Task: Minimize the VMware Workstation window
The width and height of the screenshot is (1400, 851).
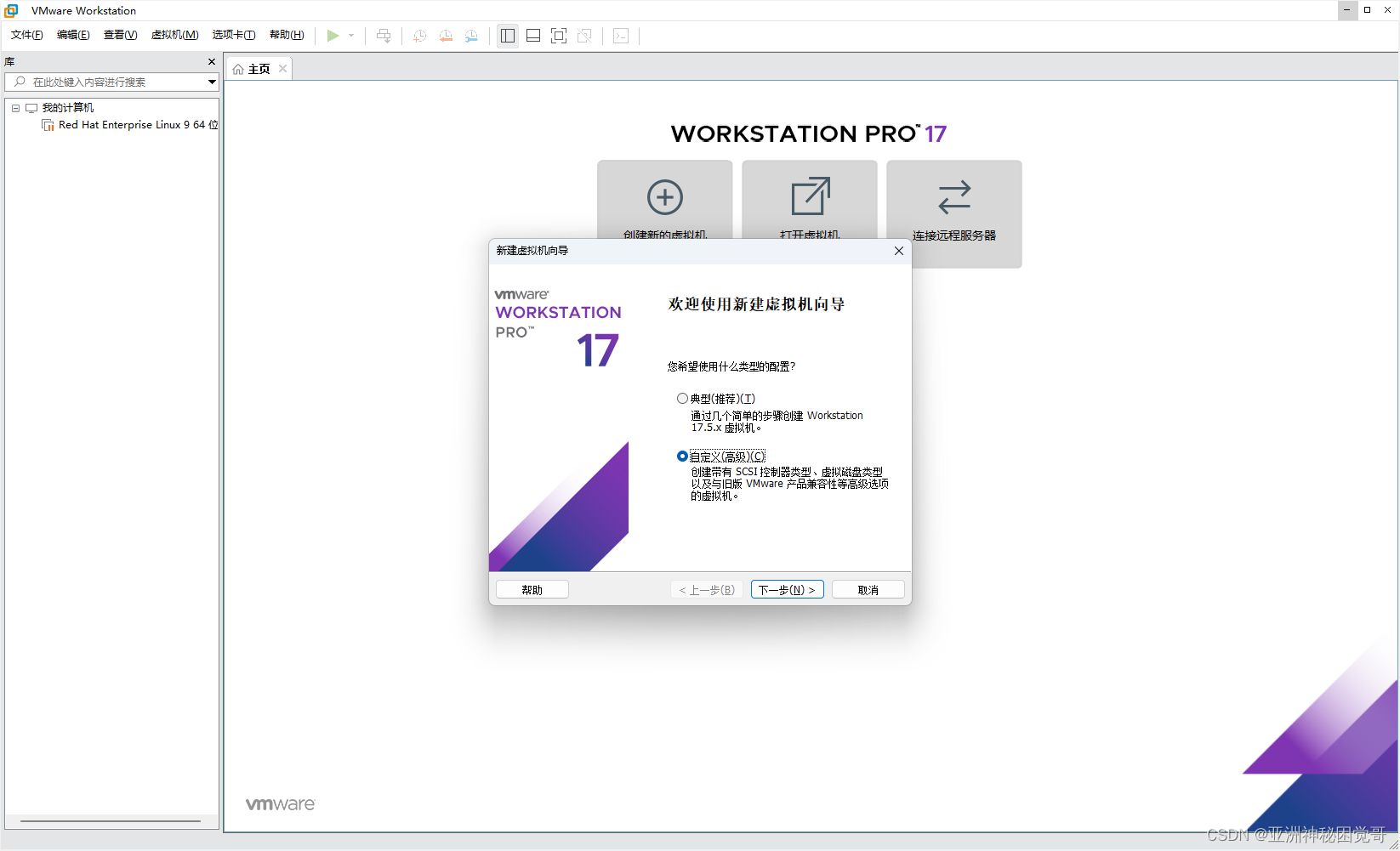Action: (1346, 10)
